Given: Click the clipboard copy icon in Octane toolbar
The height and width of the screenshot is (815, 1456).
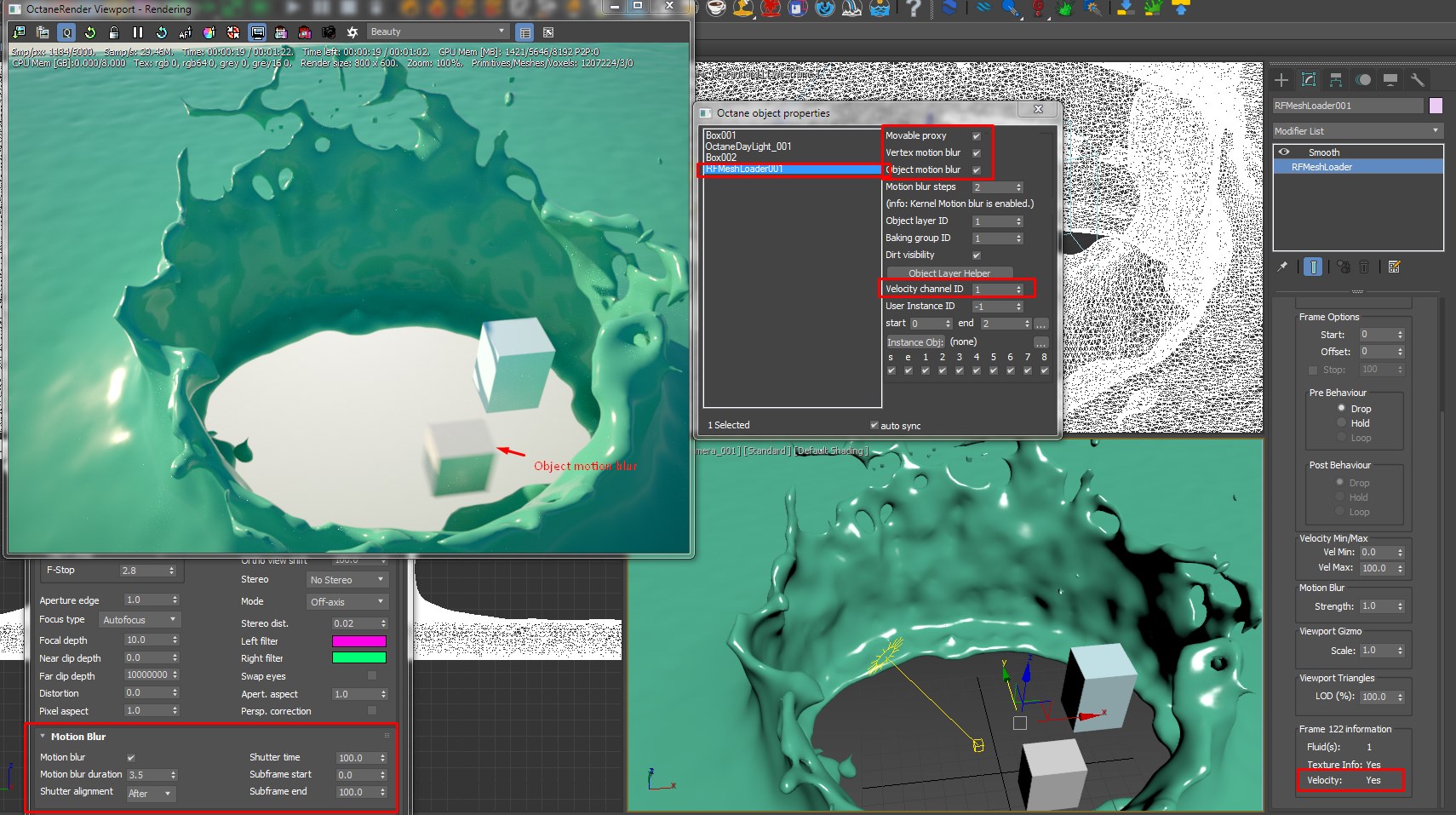Looking at the screenshot, I should pyautogui.click(x=43, y=32).
